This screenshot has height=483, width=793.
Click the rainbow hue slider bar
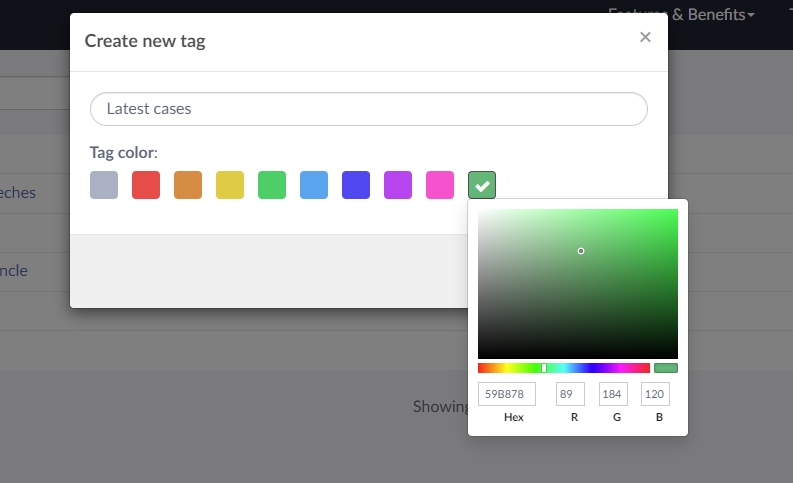(x=564, y=368)
